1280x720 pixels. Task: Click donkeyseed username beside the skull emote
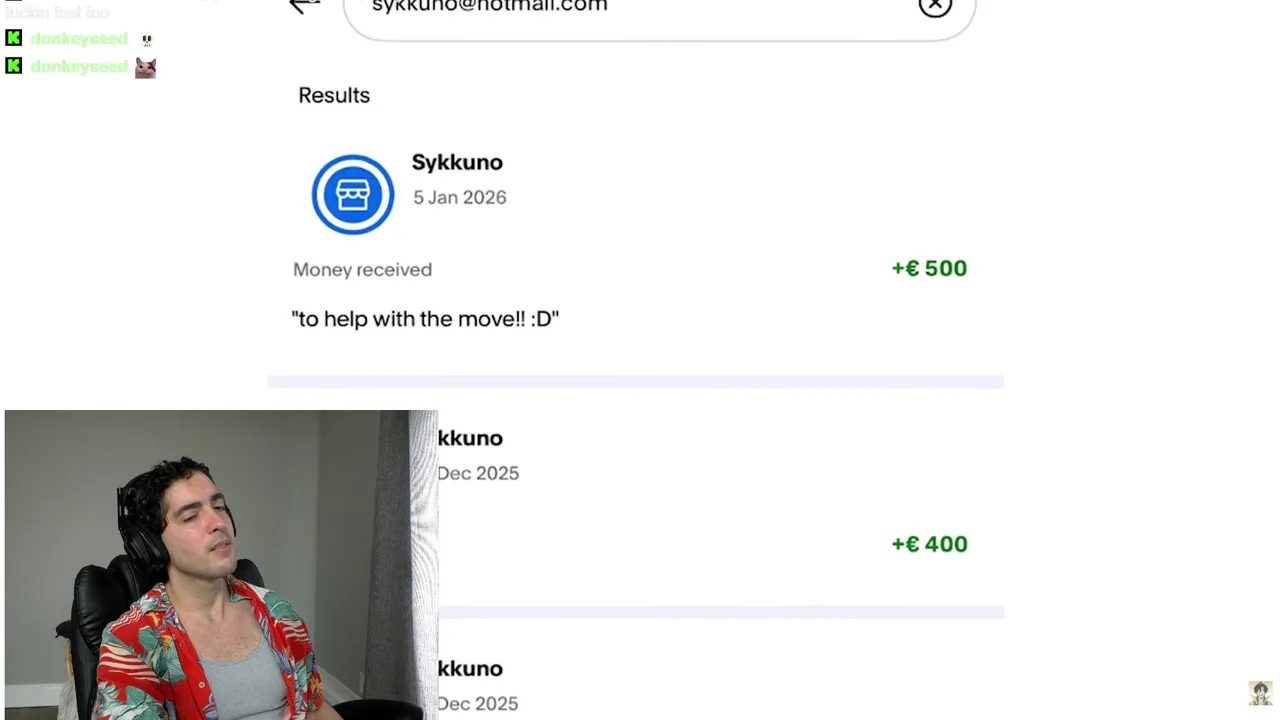click(x=79, y=39)
